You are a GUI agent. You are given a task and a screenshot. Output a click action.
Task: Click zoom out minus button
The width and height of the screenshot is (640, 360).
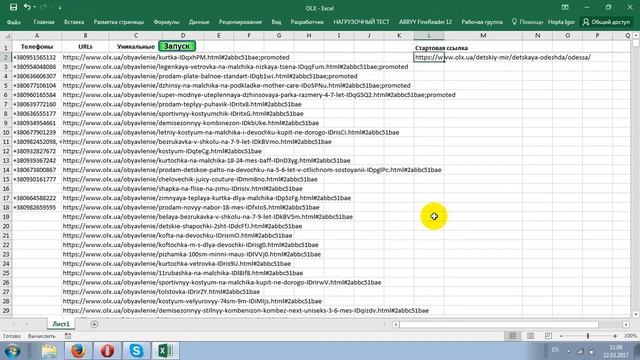(x=562, y=336)
